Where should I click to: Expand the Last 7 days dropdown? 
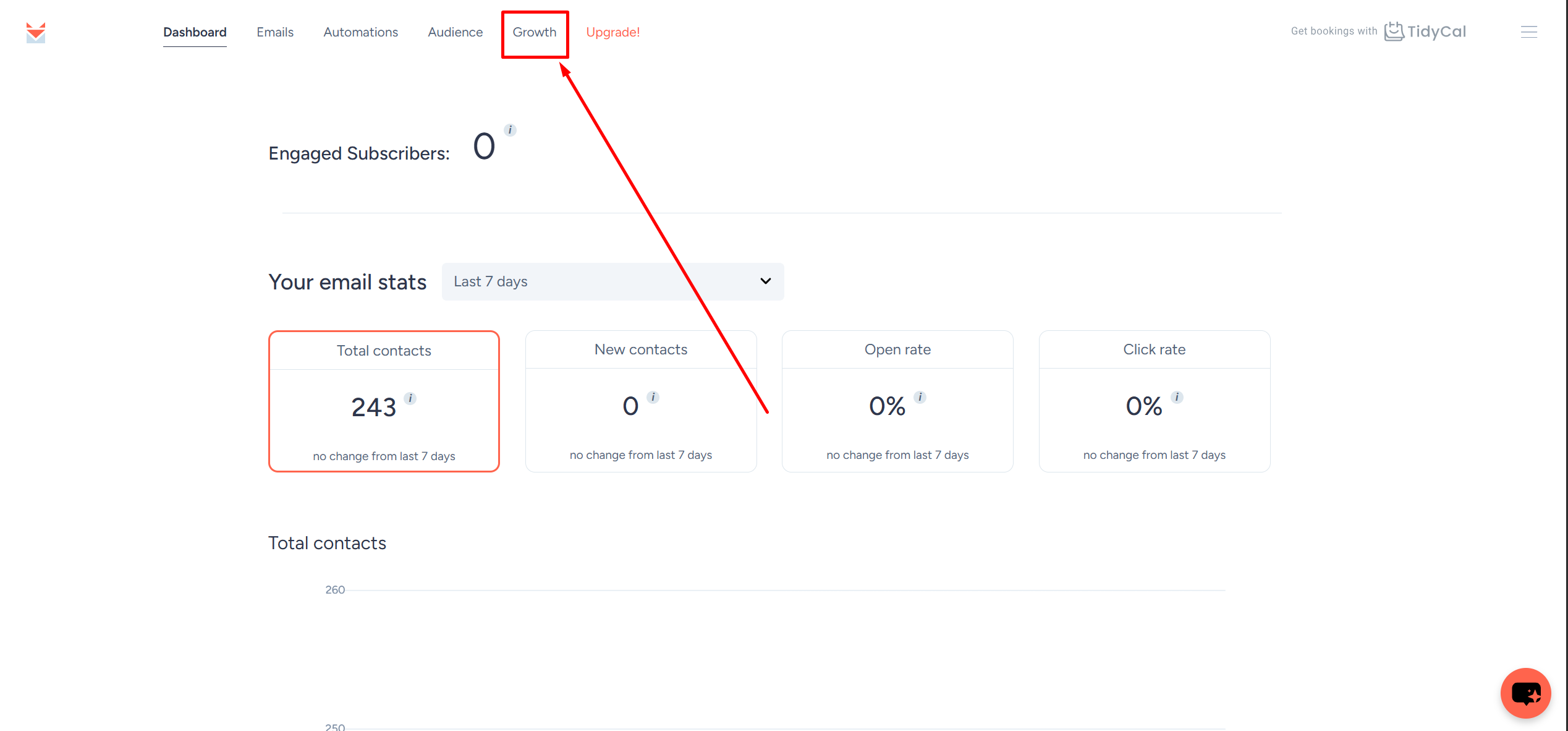[612, 281]
